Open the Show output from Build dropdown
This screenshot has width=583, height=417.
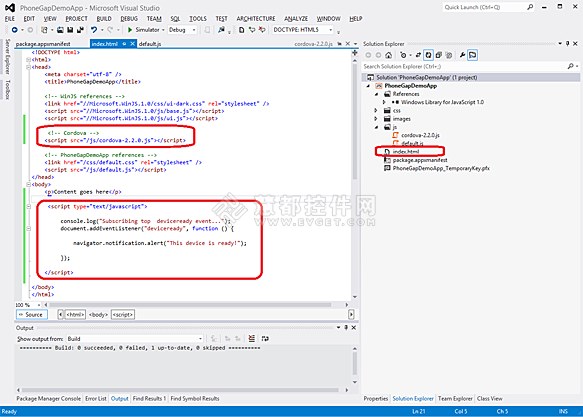pyautogui.click(x=200, y=339)
